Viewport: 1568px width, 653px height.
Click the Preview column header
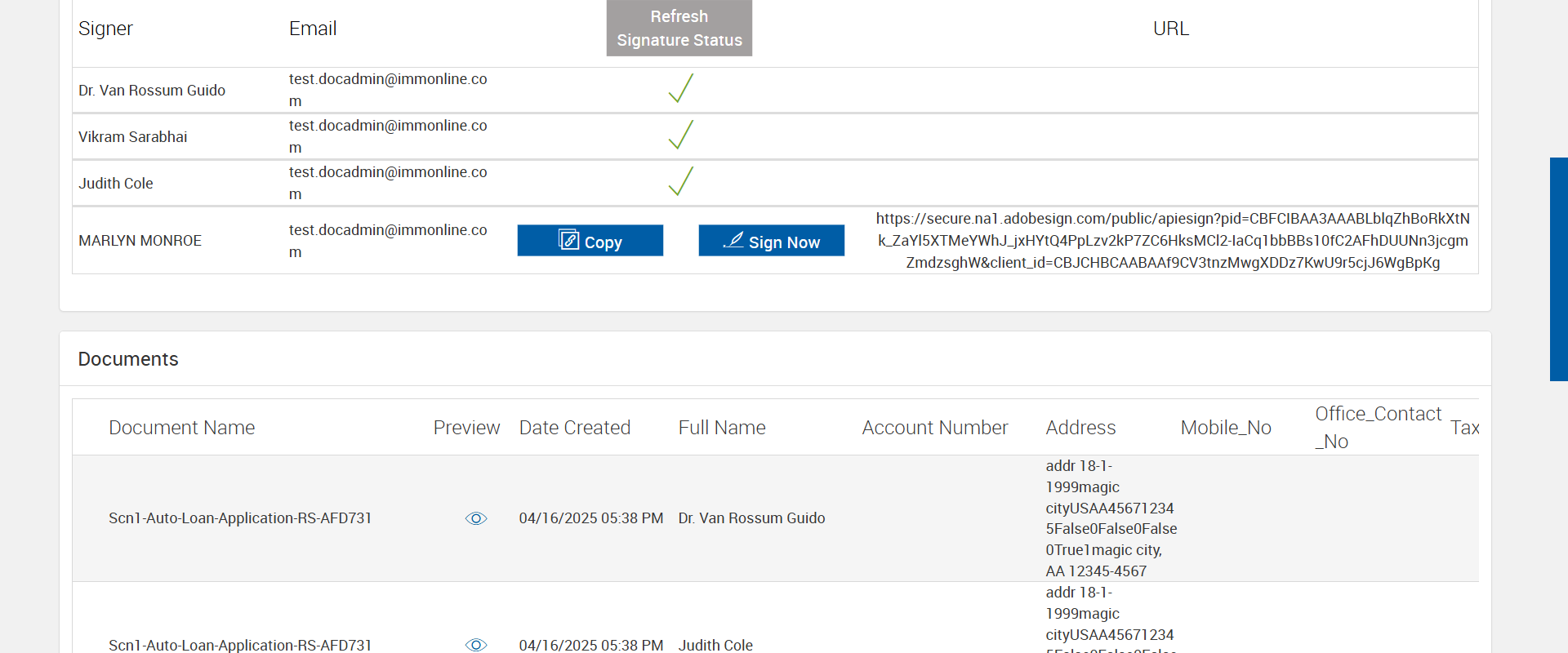pos(466,428)
